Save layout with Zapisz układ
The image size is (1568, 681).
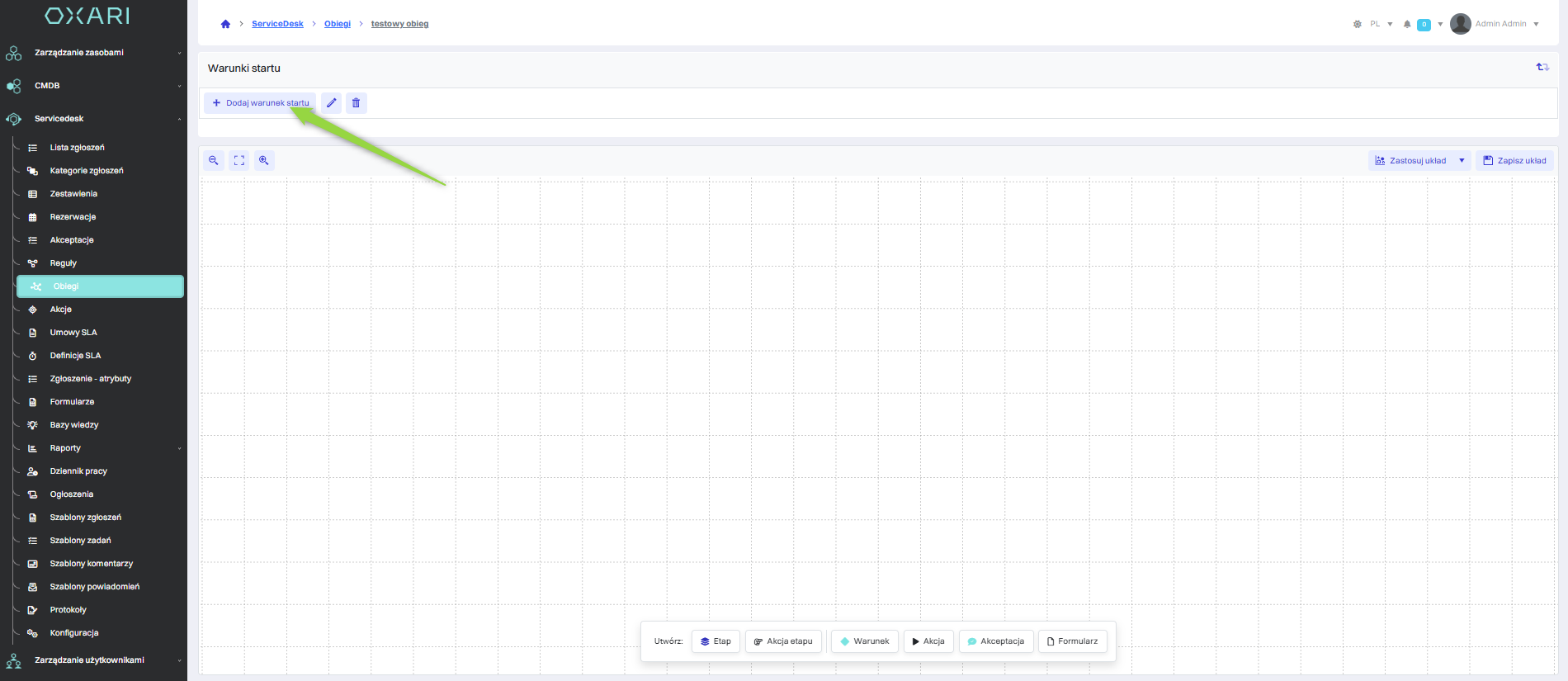pyautogui.click(x=1514, y=161)
